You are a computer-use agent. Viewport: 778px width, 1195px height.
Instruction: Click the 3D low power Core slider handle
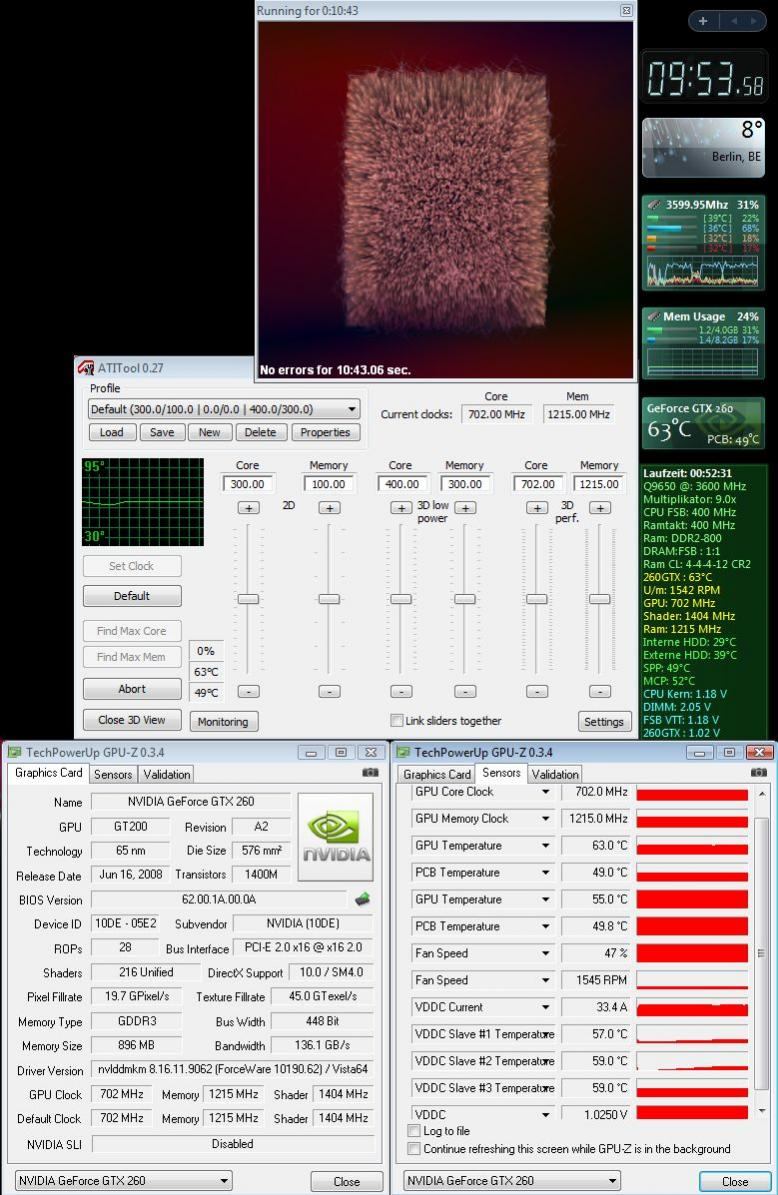tap(402, 599)
